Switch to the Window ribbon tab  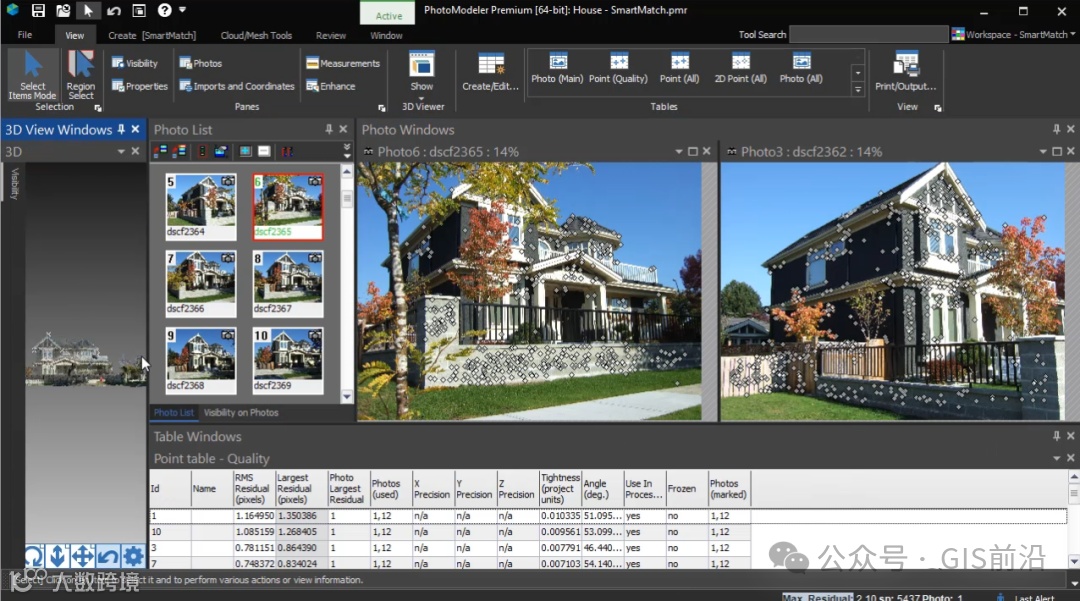(386, 35)
